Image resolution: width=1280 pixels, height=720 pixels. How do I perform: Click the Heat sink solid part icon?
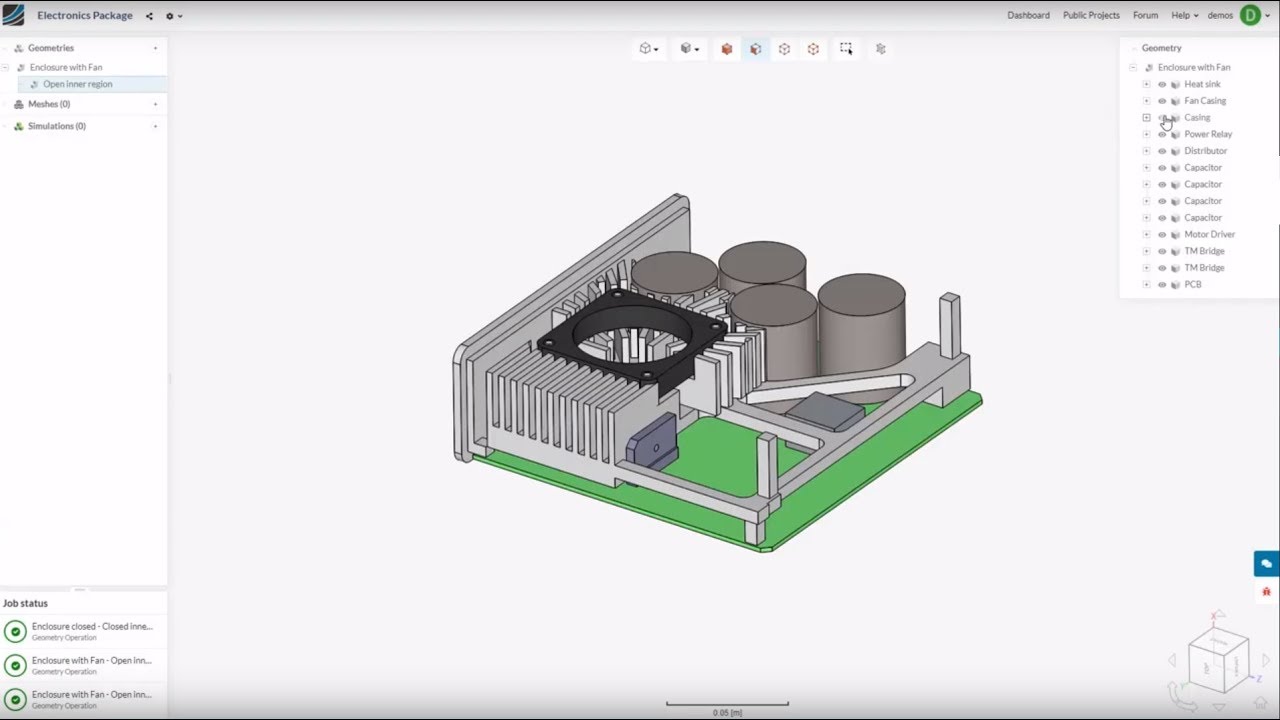pyautogui.click(x=1175, y=84)
